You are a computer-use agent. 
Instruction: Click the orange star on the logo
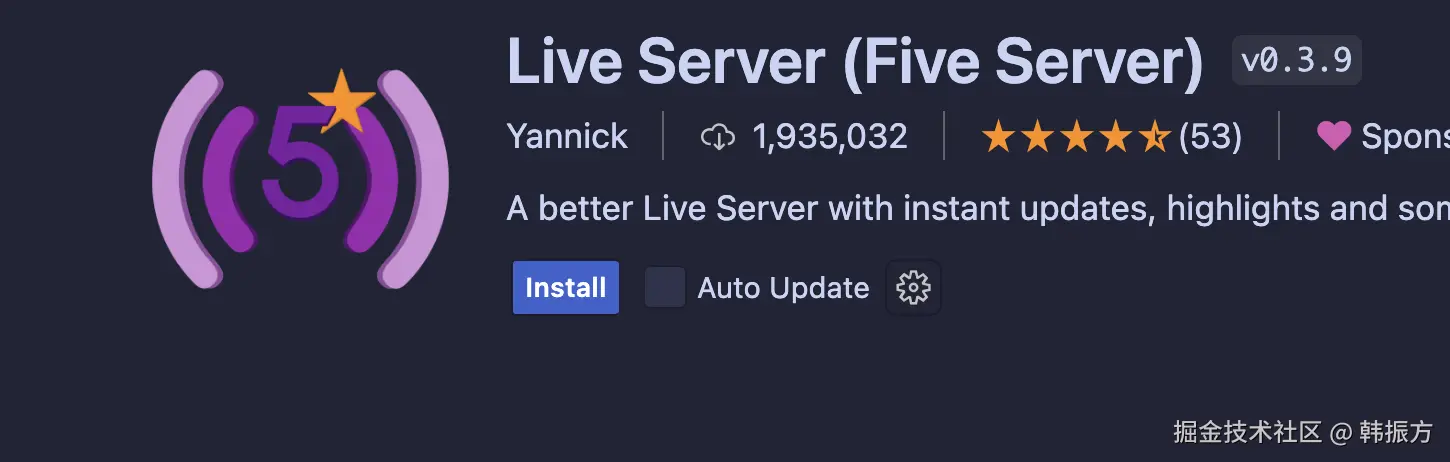pyautogui.click(x=342, y=100)
